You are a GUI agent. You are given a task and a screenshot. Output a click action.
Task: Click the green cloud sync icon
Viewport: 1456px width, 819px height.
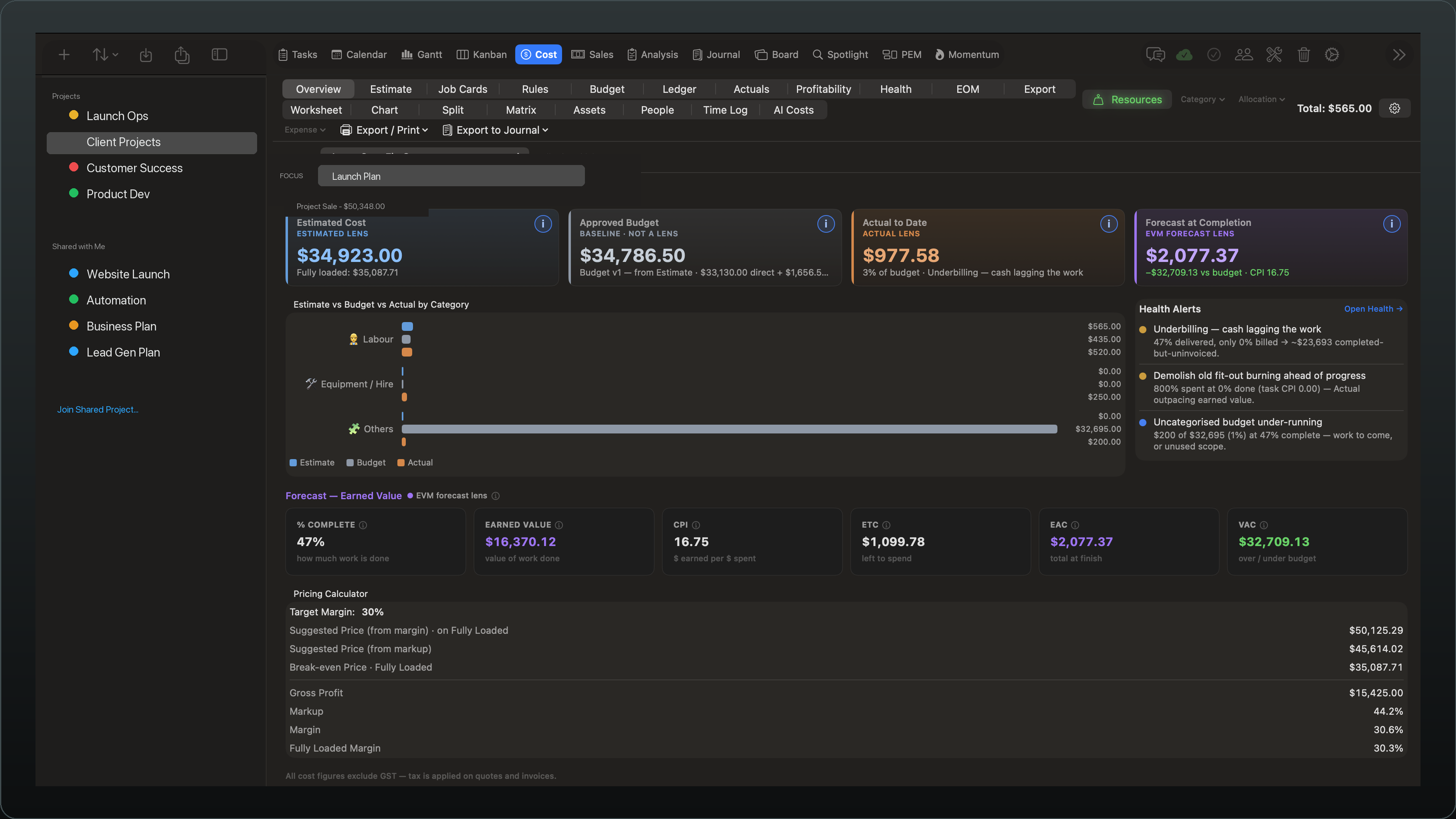click(1184, 54)
